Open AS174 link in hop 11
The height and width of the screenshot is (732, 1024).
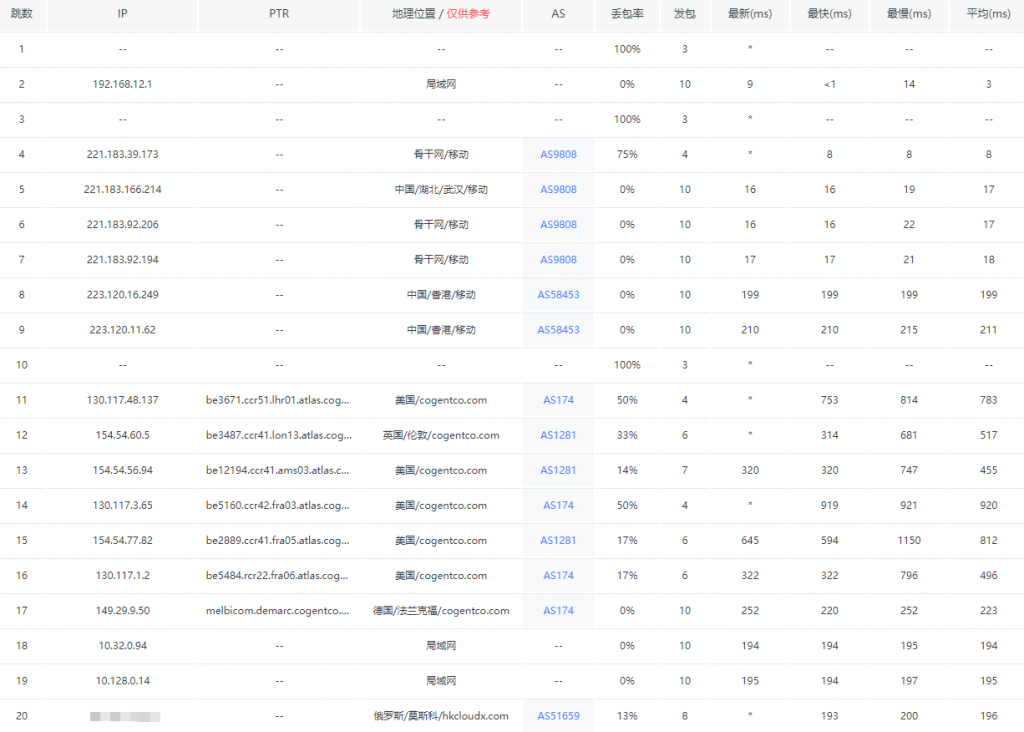click(x=558, y=400)
